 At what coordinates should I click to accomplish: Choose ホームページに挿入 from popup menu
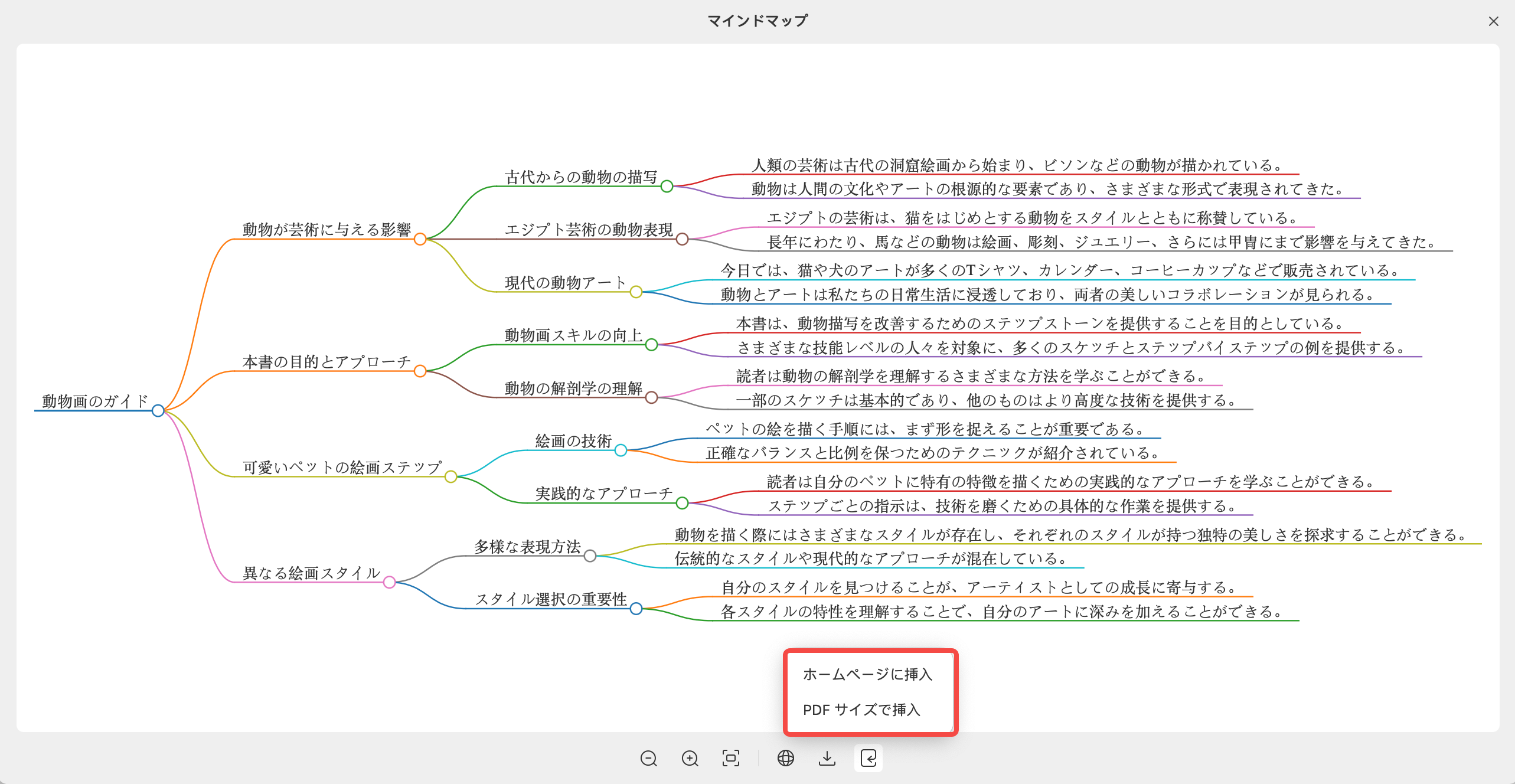coord(867,674)
